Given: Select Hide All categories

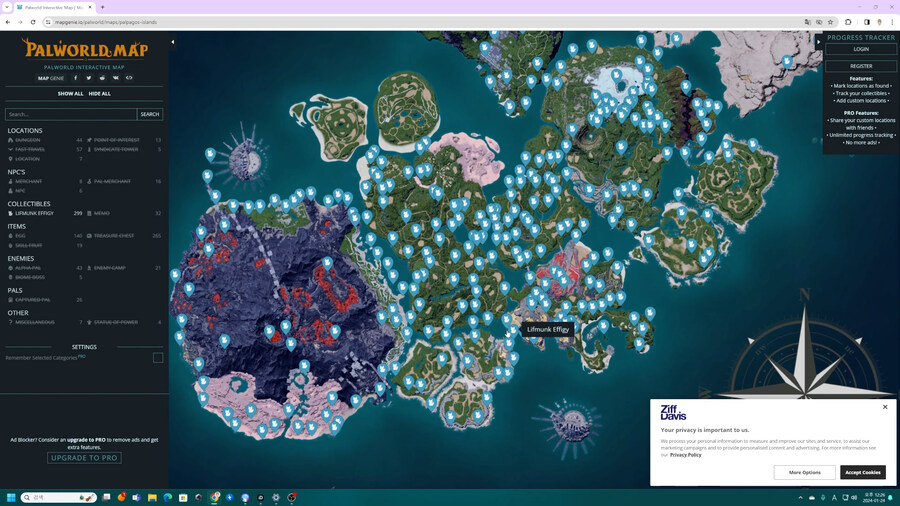Looking at the screenshot, I should click(x=99, y=94).
